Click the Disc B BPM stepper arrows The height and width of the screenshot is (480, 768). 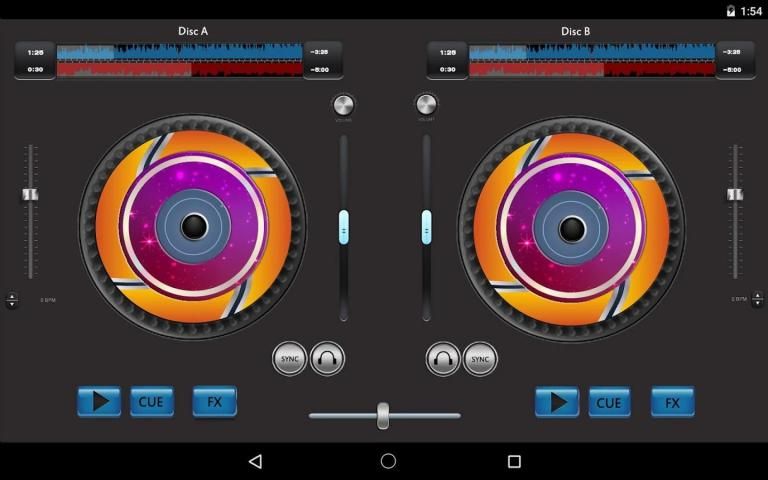click(756, 300)
